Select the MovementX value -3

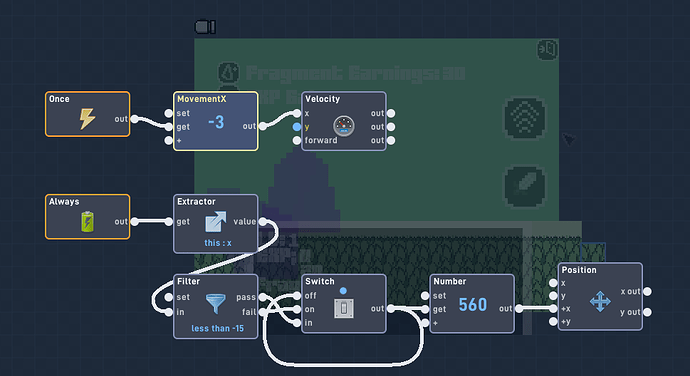point(216,122)
